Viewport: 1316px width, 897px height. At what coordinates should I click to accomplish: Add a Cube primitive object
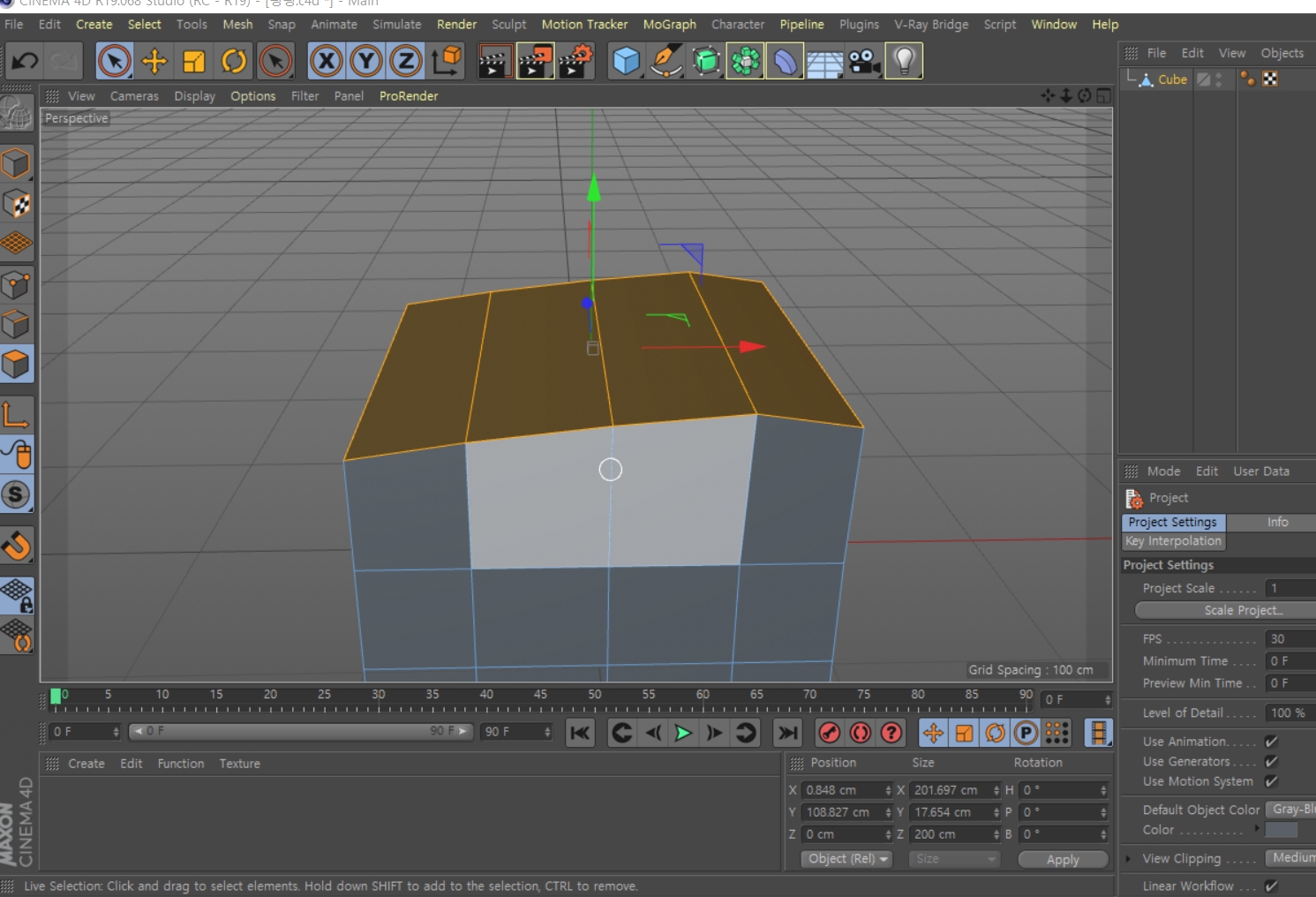(626, 61)
